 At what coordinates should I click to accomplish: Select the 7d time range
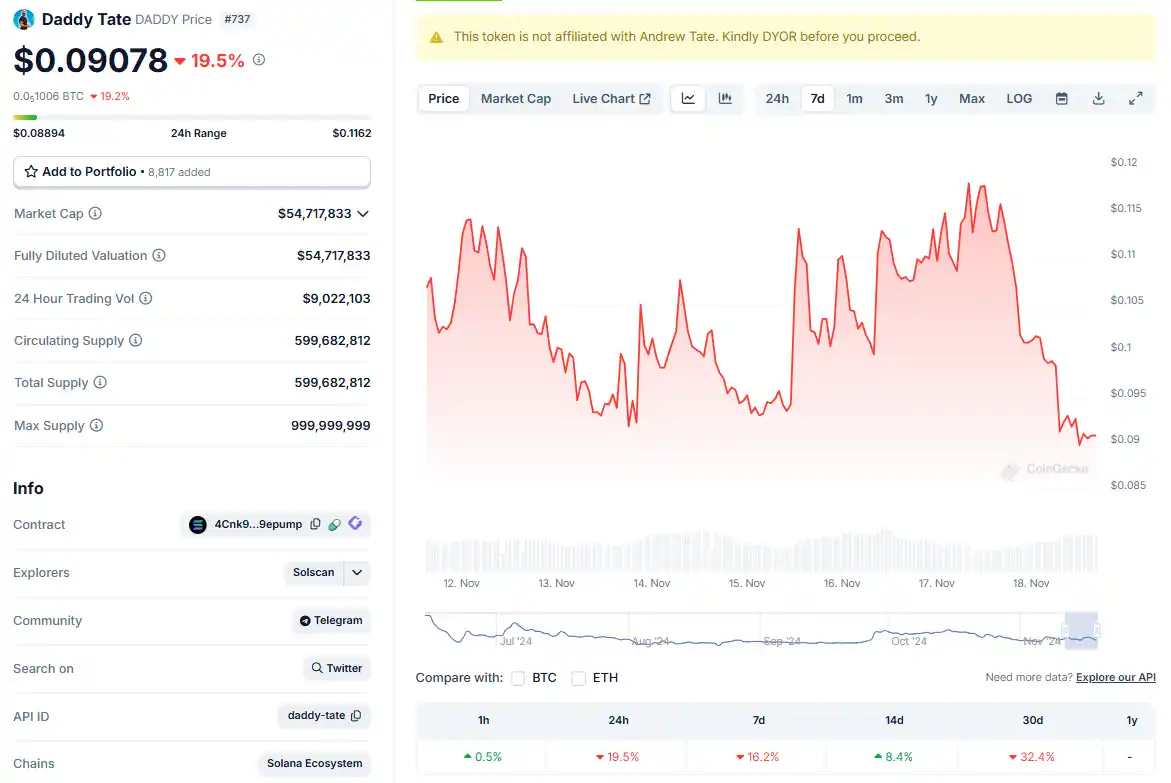tap(818, 99)
